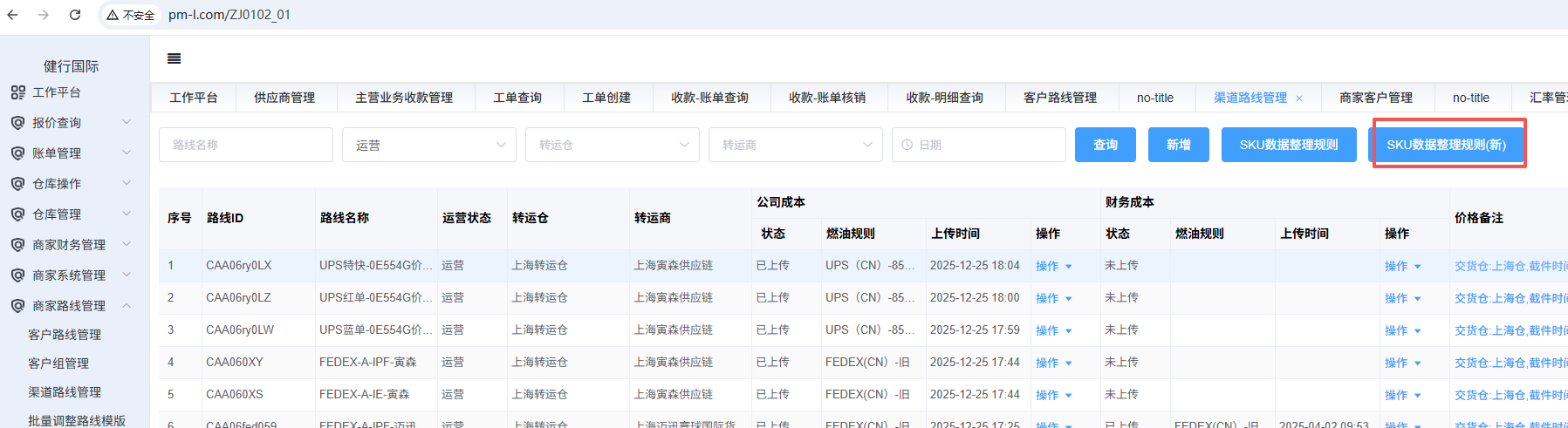Click the insecure site warning icon

pos(113,15)
